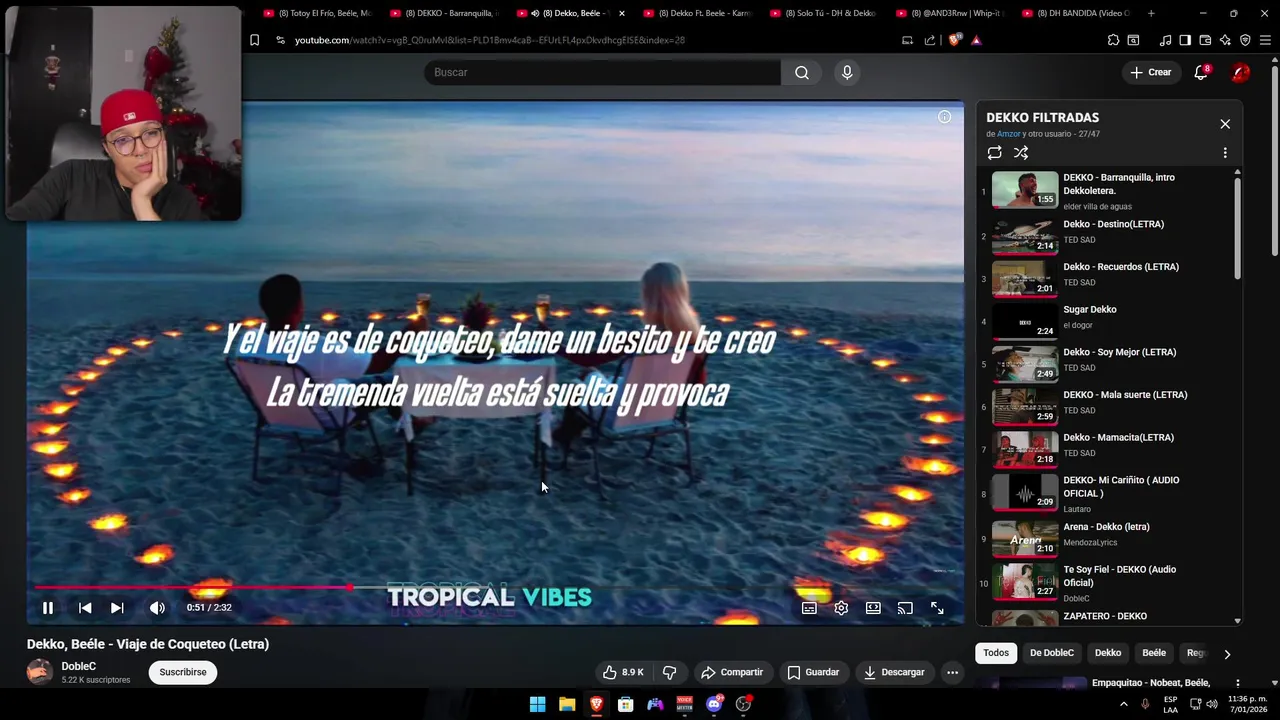Enter full screen mode

937,608
